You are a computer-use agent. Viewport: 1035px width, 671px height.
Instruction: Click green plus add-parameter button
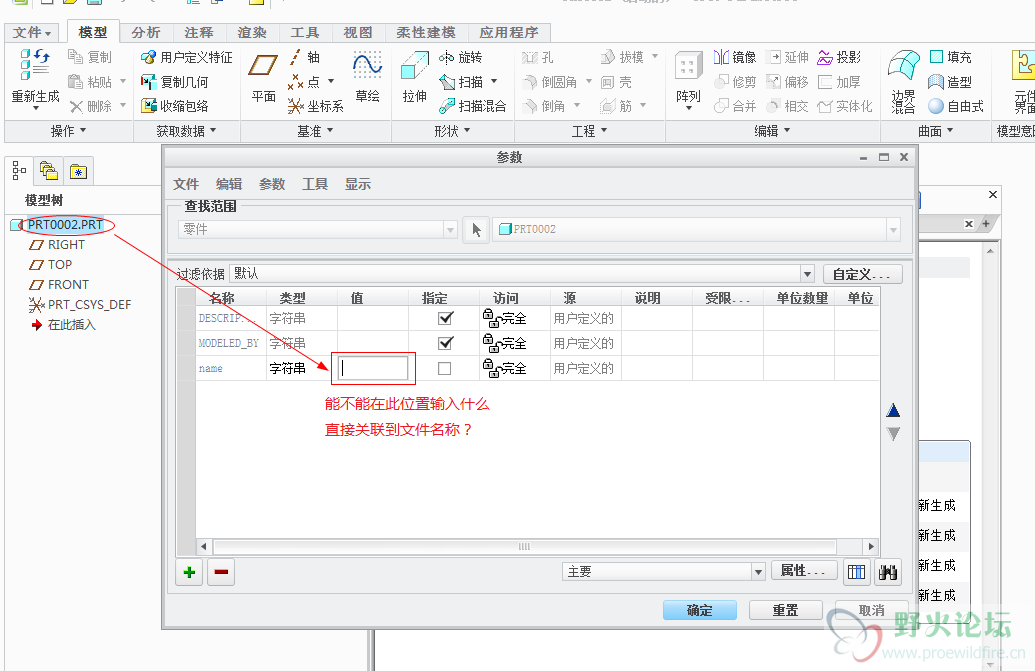coord(189,572)
